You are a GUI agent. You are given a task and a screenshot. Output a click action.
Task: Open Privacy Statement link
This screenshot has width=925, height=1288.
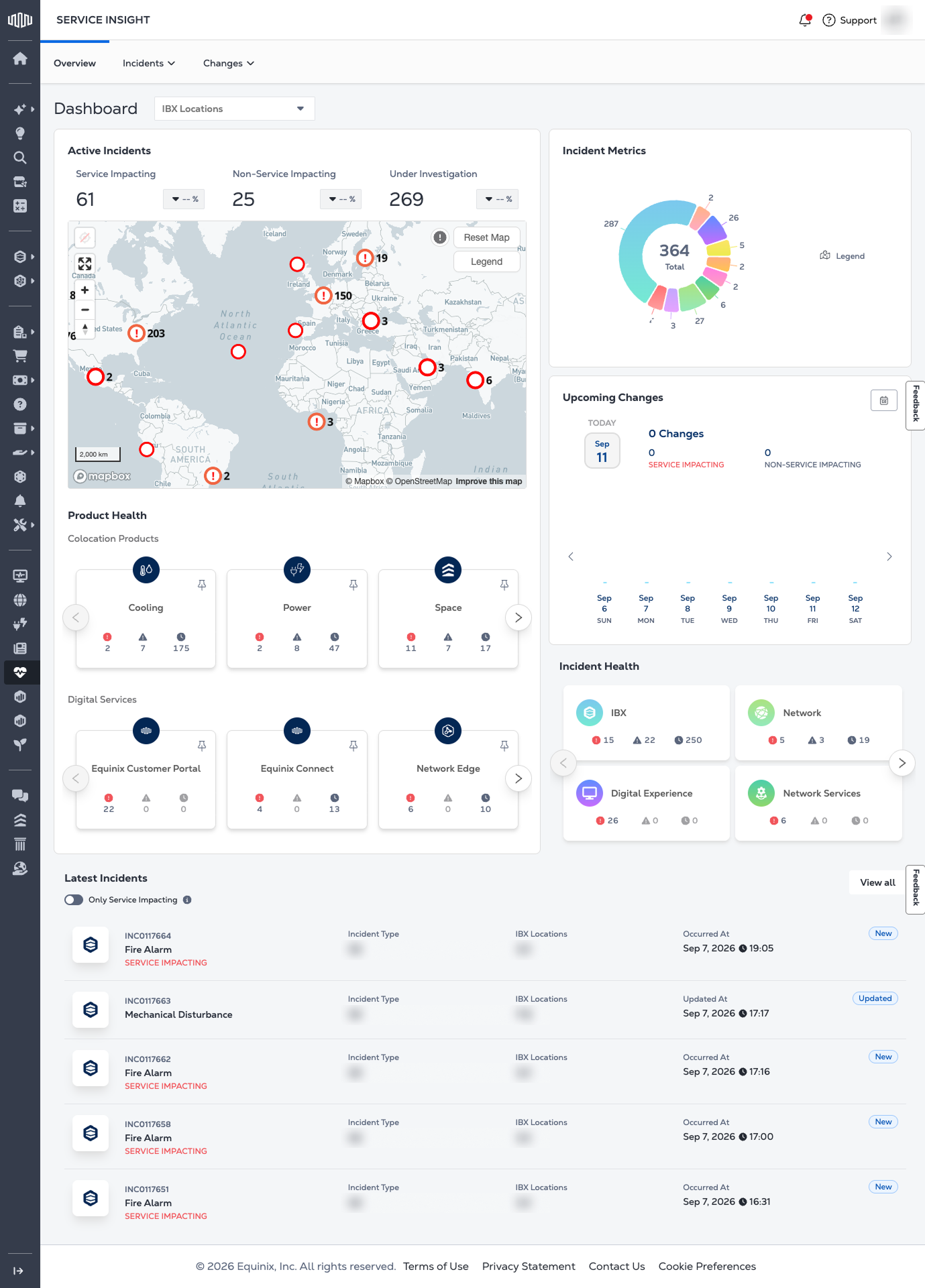click(x=529, y=1266)
